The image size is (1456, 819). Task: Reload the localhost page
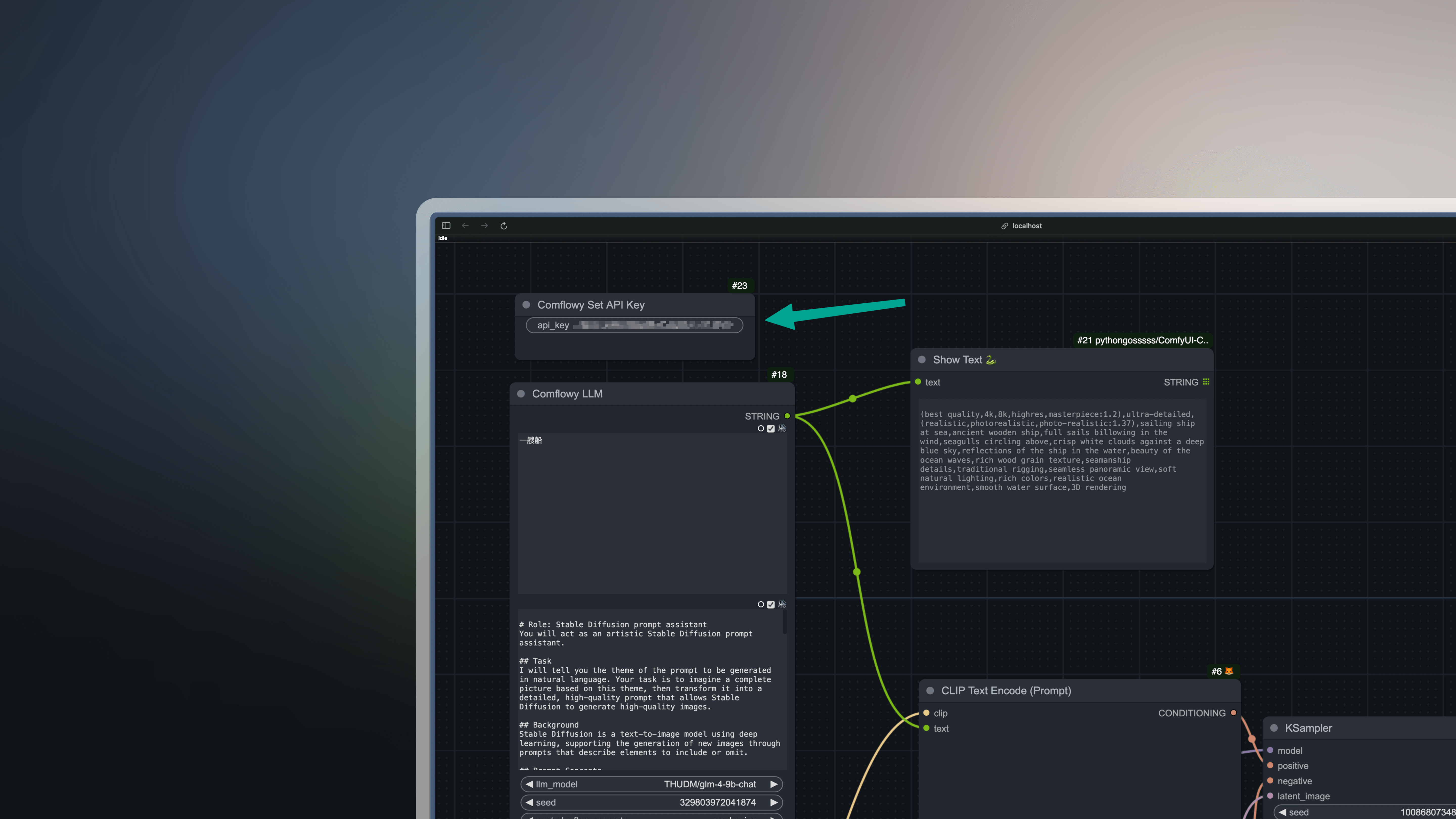coord(504,225)
